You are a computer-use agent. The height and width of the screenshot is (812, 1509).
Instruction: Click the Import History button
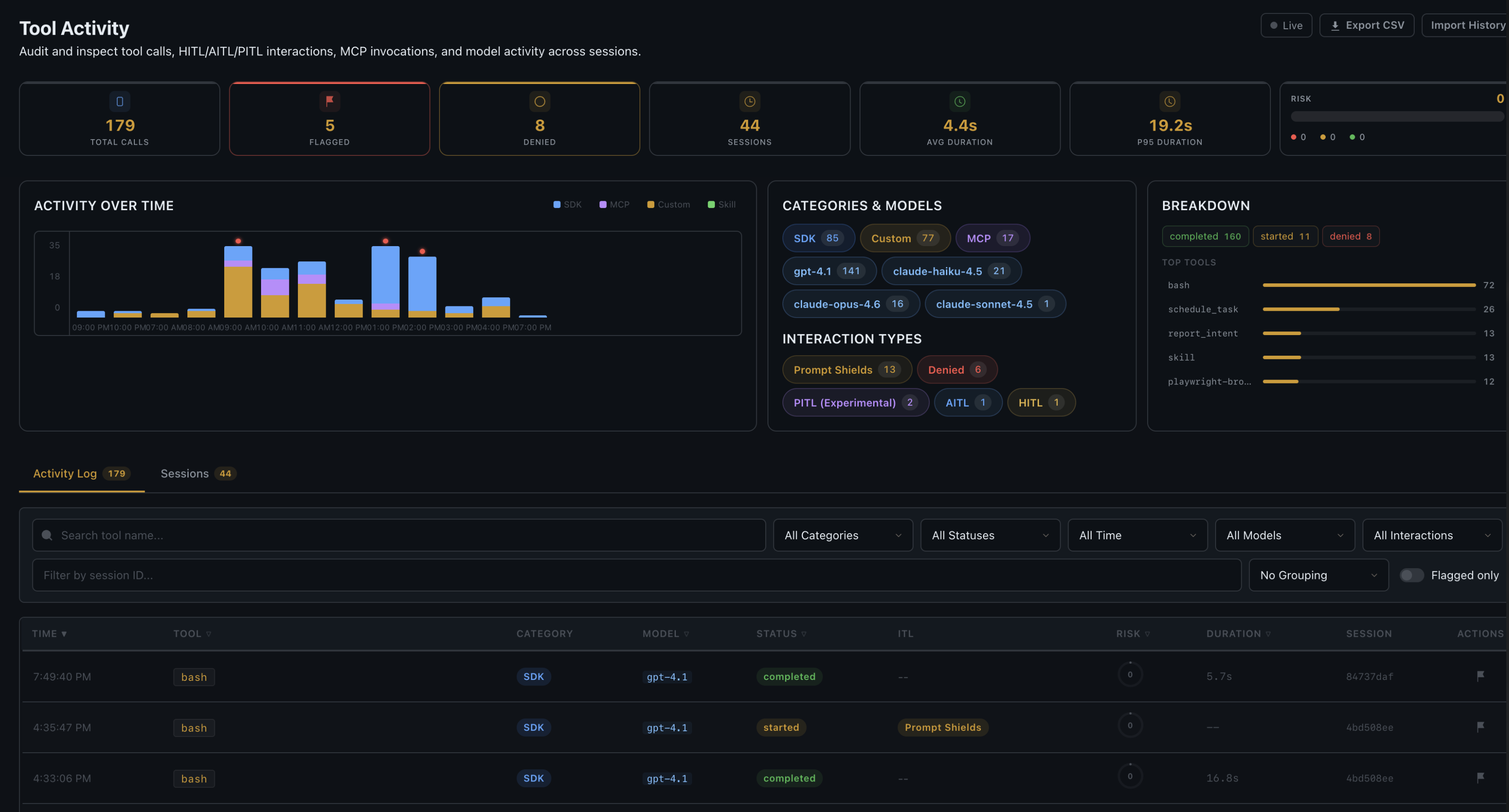click(1466, 25)
